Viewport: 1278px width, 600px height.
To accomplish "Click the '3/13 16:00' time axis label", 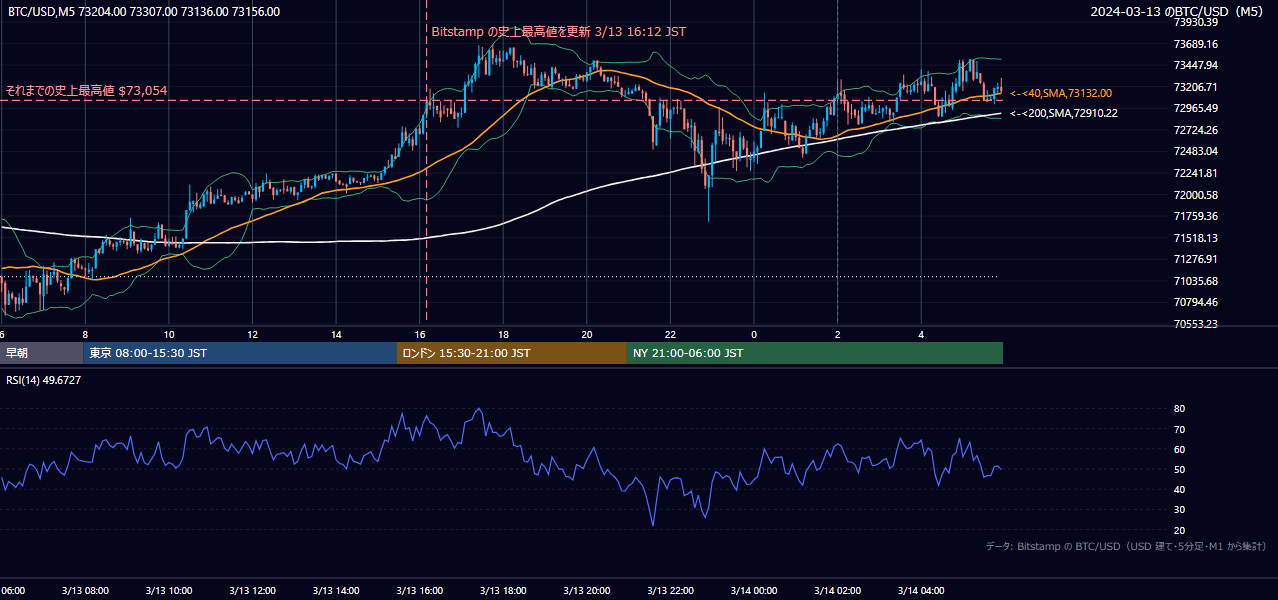I will (x=420, y=591).
